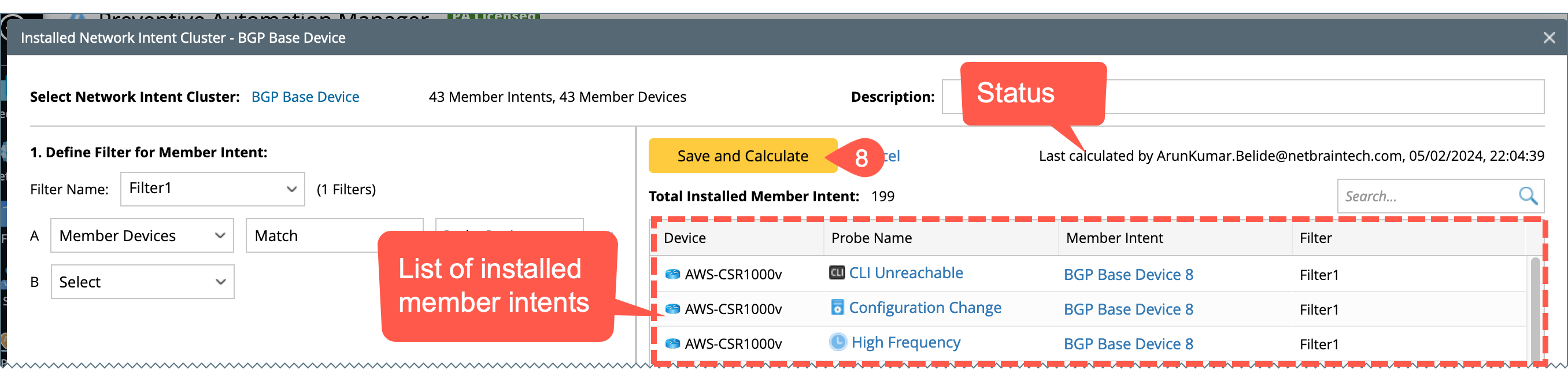This screenshot has width=1568, height=369.
Task: Close the Installed Network Intent Cluster dialog
Action: pos(1549,38)
